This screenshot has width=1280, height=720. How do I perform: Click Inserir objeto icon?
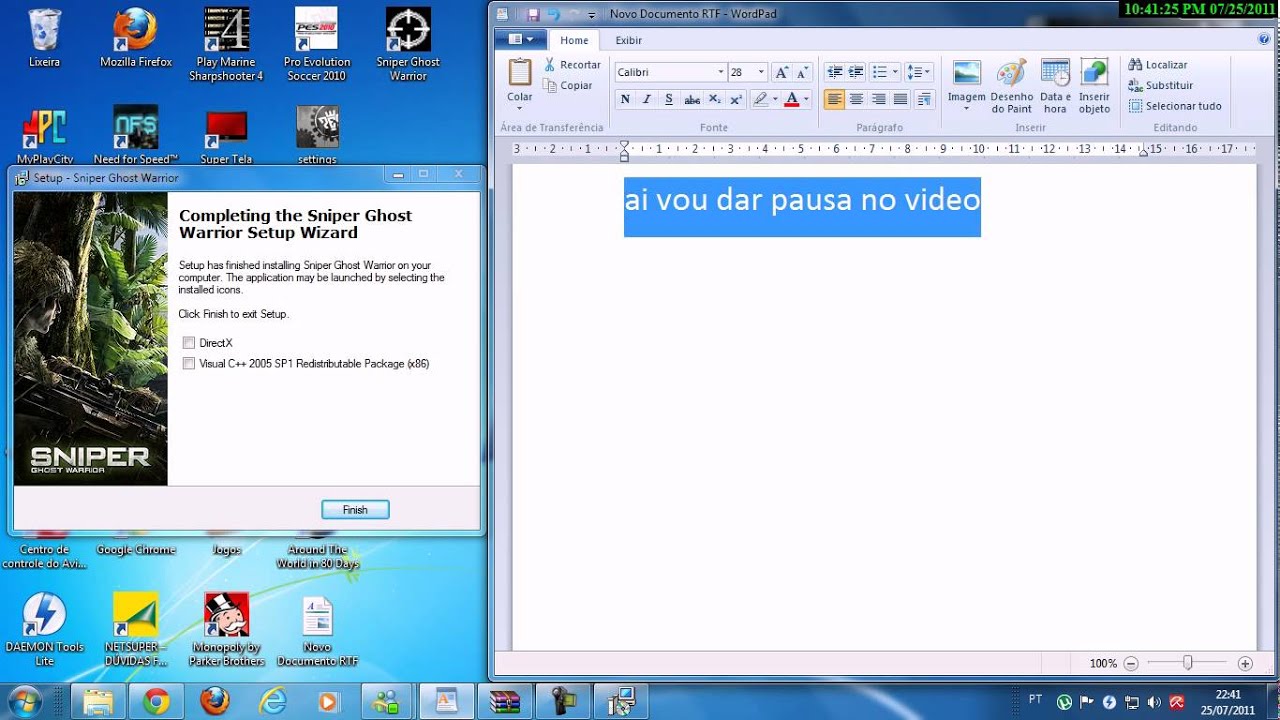[x=1094, y=73]
